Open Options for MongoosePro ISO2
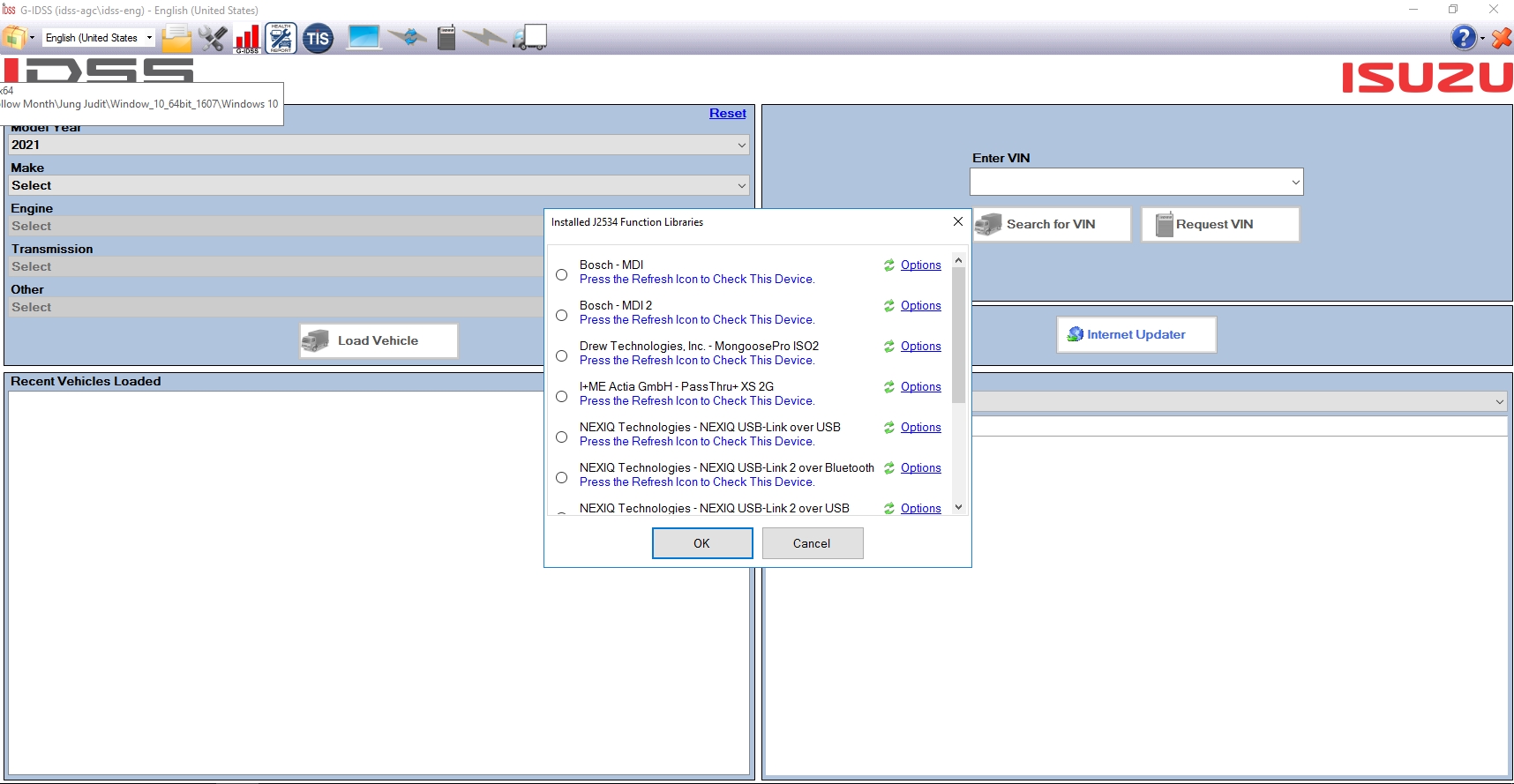This screenshot has height=784, width=1514. click(921, 347)
